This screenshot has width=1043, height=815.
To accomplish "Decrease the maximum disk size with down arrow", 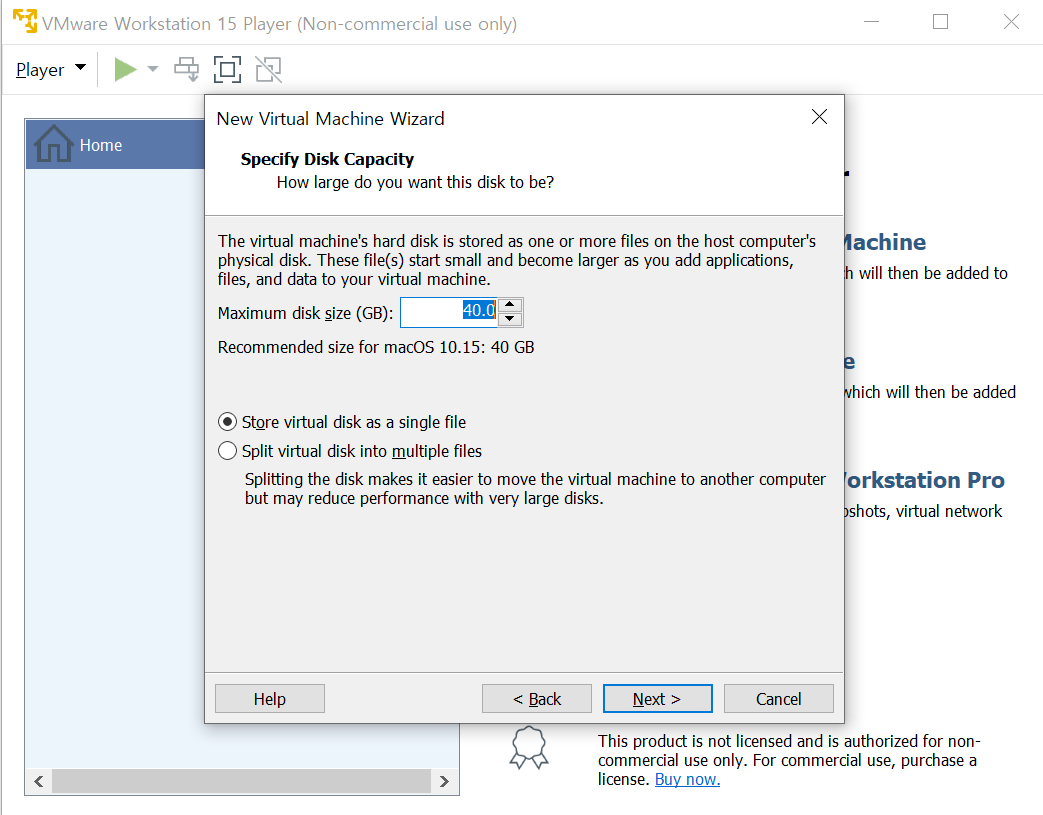I will coord(510,319).
